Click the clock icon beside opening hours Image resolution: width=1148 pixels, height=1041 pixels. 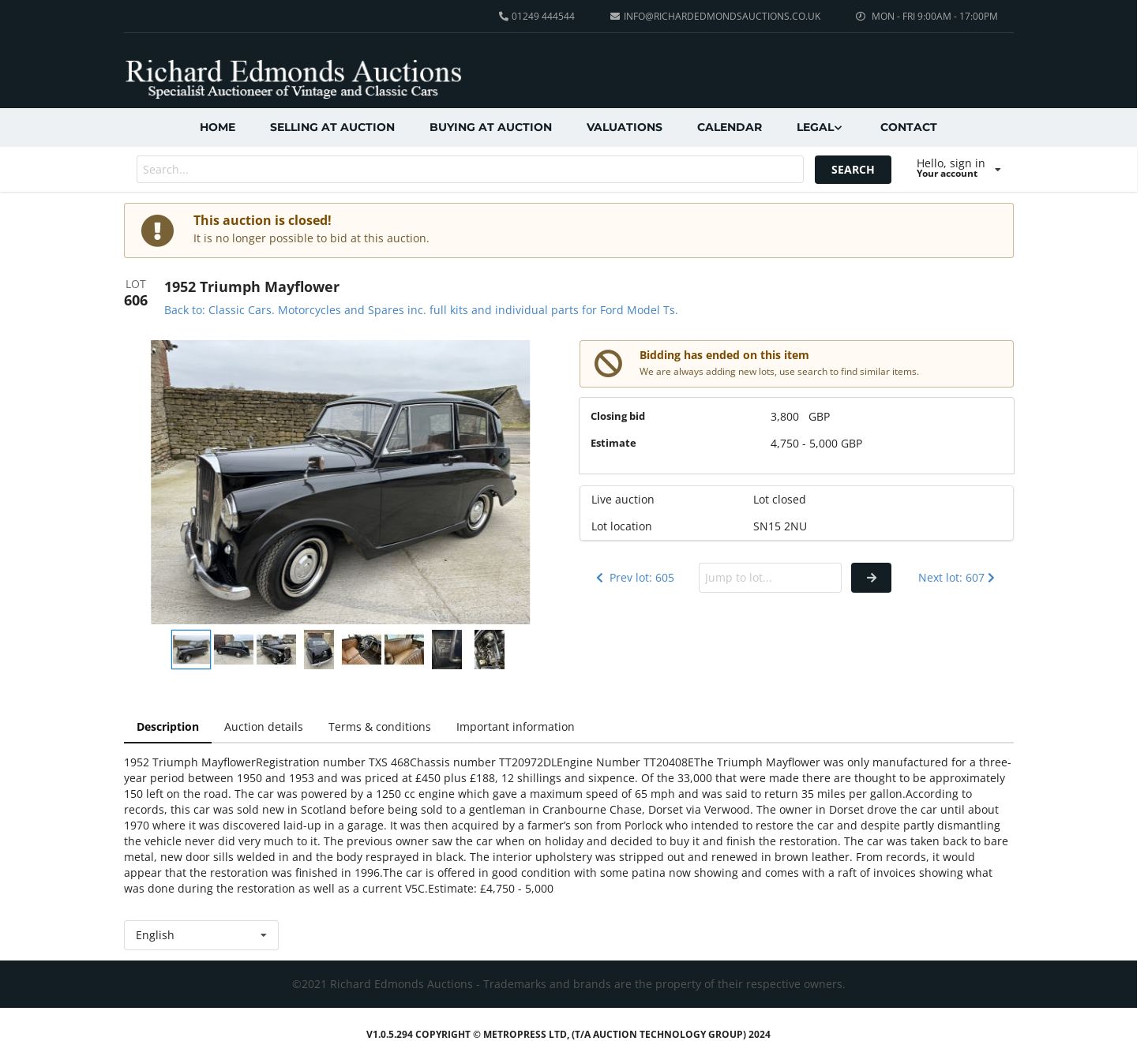click(861, 17)
